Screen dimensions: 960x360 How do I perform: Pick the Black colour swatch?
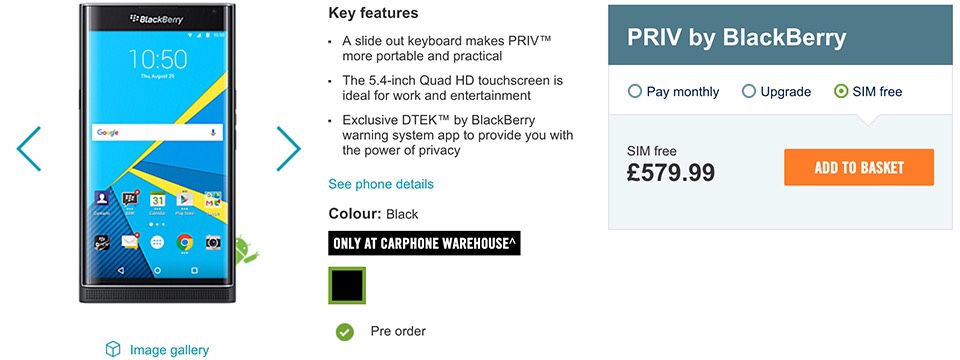[347, 285]
